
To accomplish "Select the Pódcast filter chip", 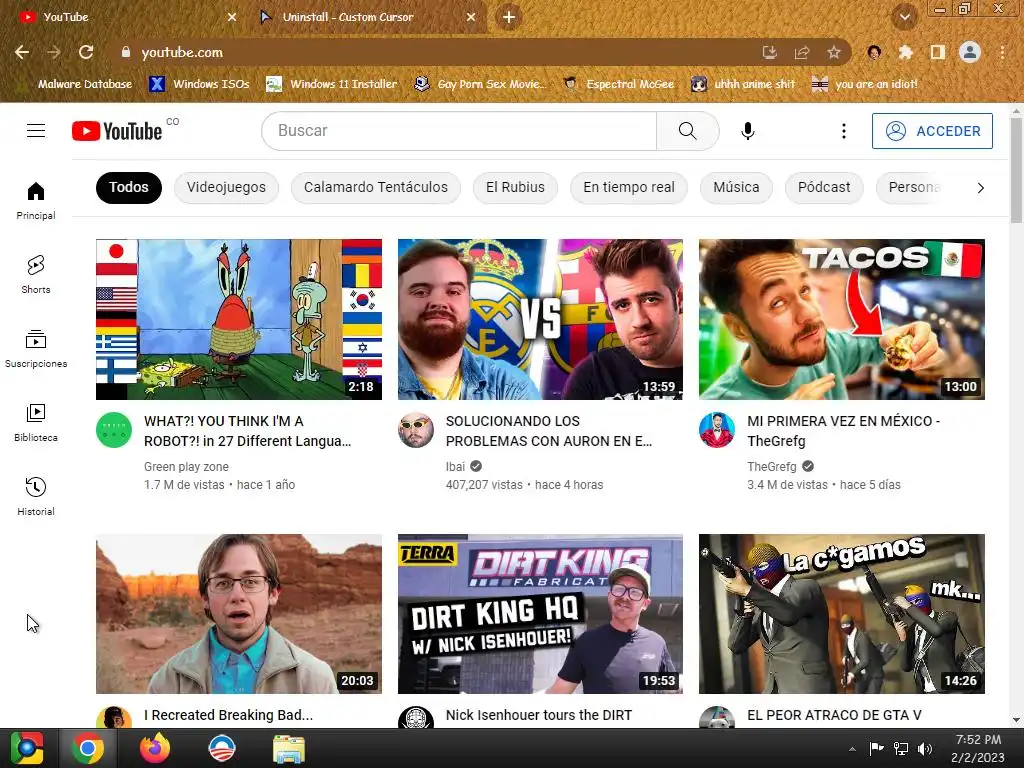I will tap(824, 187).
